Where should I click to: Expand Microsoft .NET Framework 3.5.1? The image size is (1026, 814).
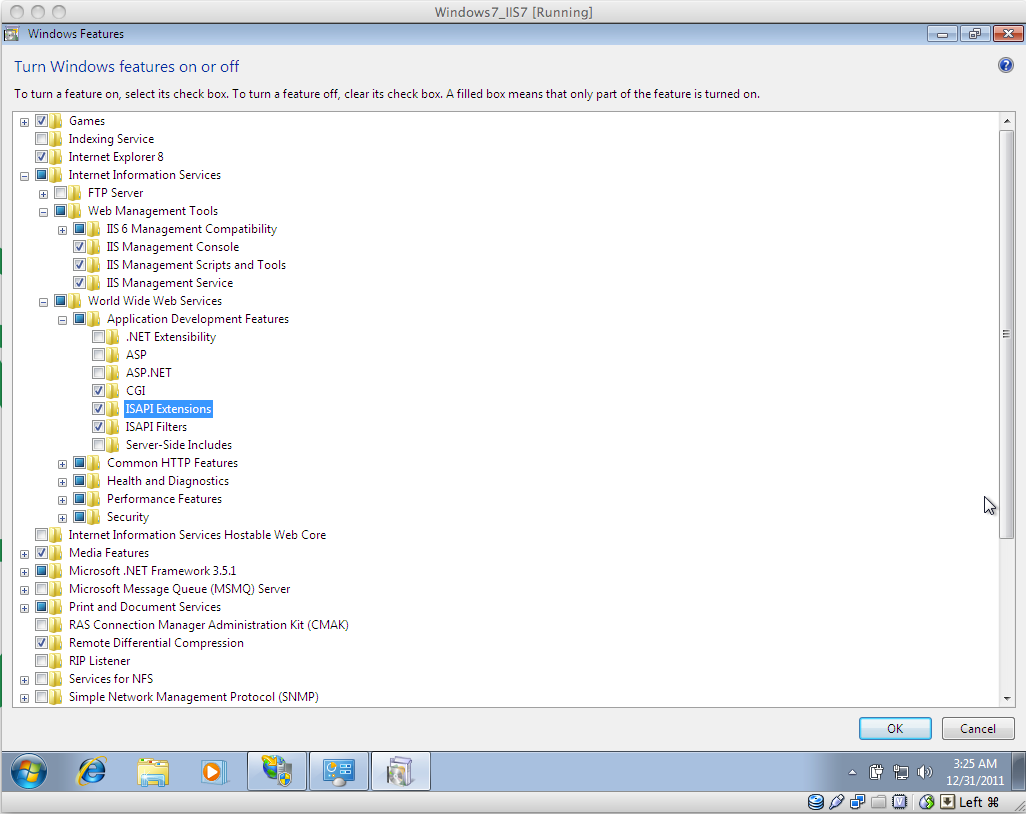(x=23, y=570)
